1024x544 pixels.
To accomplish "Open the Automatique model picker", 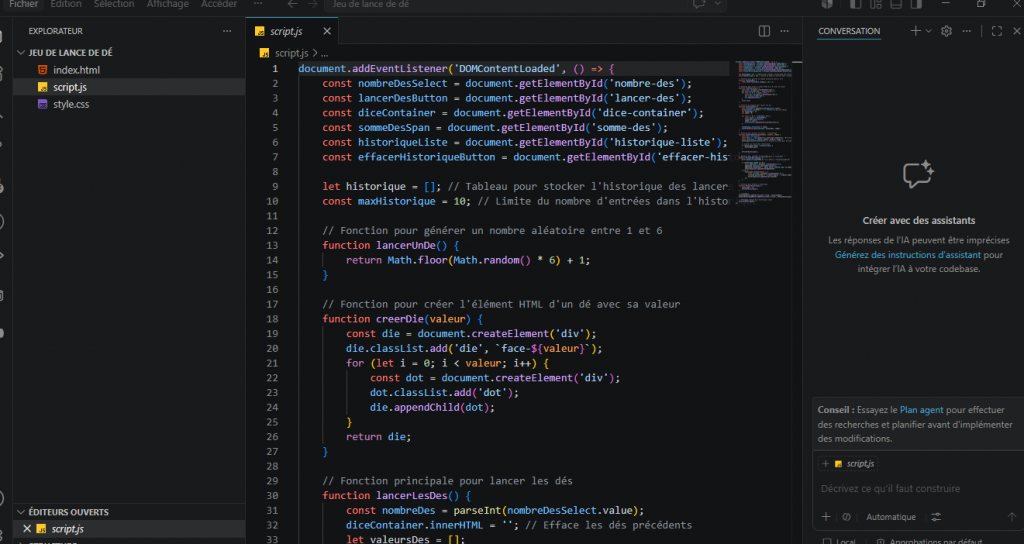I will (x=891, y=517).
